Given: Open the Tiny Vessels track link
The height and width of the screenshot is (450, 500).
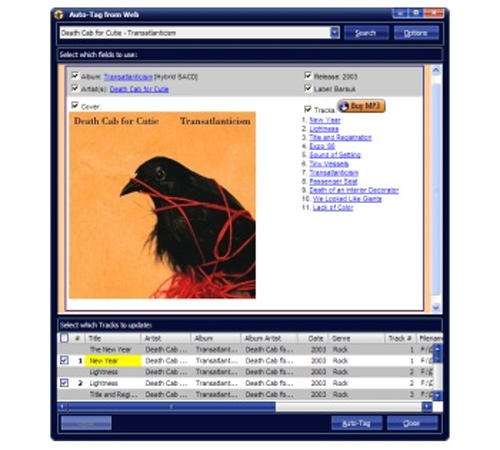Looking at the screenshot, I should tap(329, 164).
